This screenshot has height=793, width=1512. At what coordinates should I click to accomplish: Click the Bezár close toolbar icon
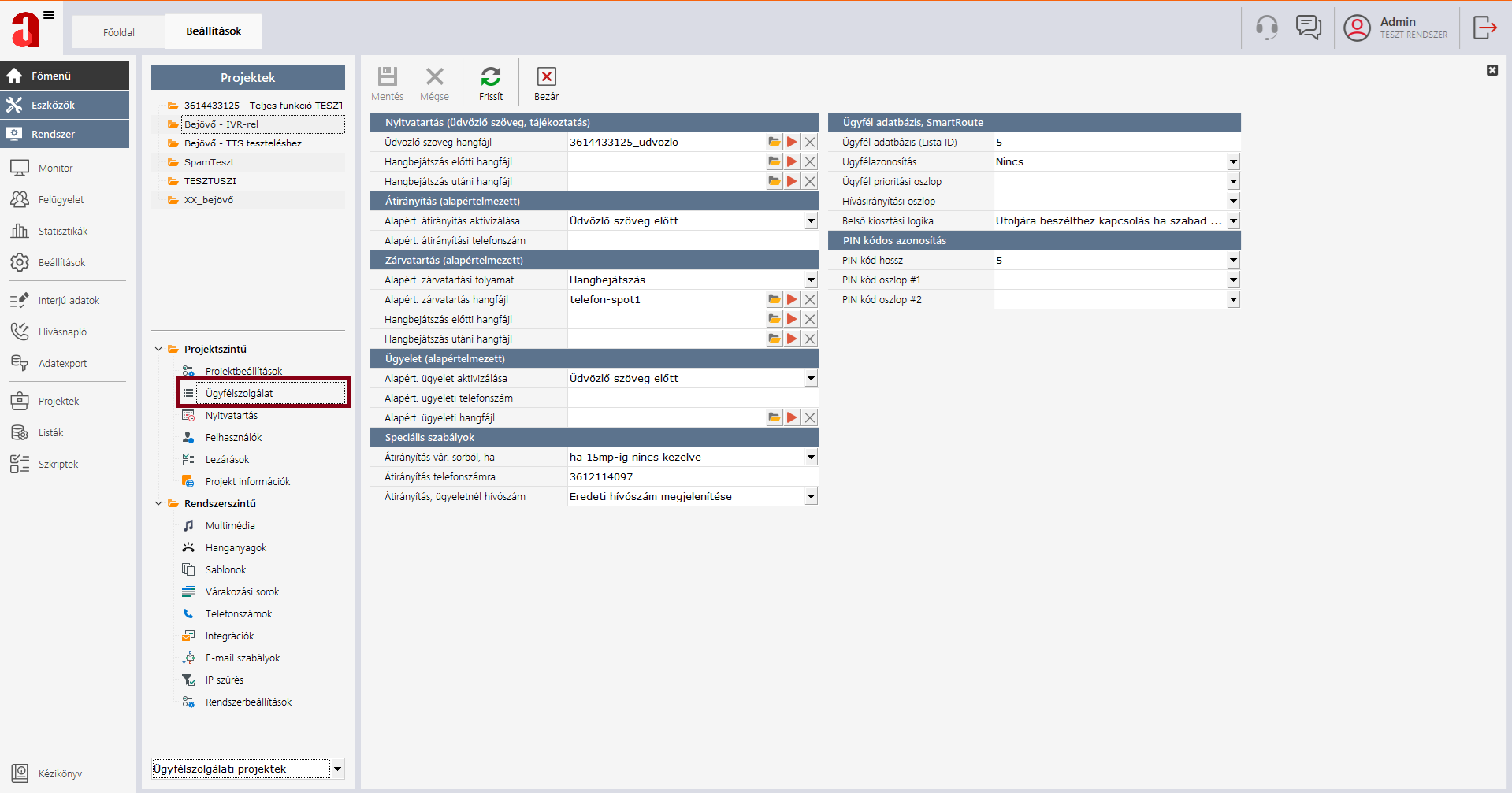coord(546,77)
